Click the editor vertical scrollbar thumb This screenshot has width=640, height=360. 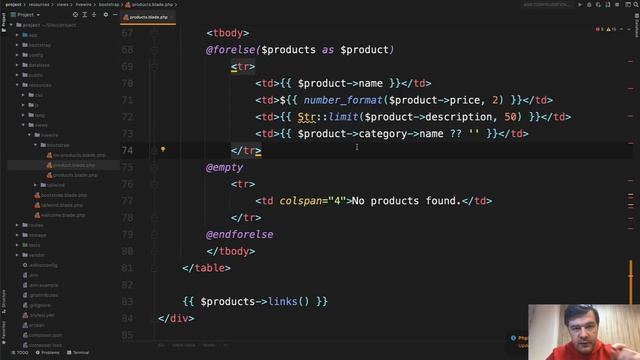[x=631, y=282]
